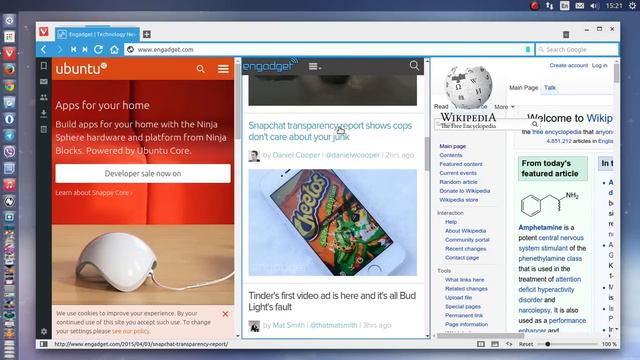Open the Downloads panel in sidebar
This screenshot has height=360, width=640.
44,113
